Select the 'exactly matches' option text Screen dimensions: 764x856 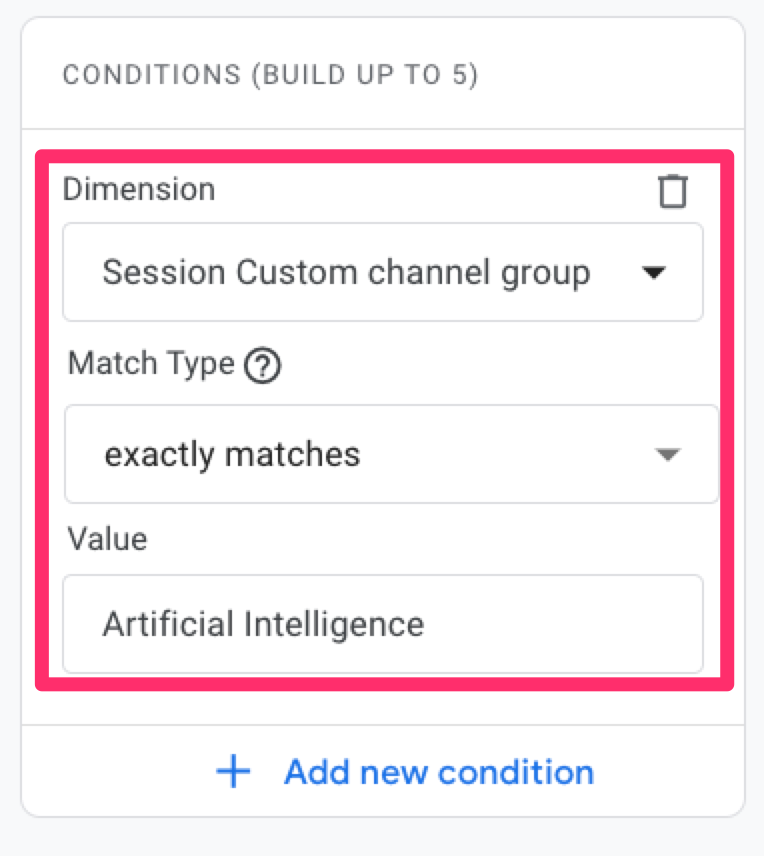[232, 455]
